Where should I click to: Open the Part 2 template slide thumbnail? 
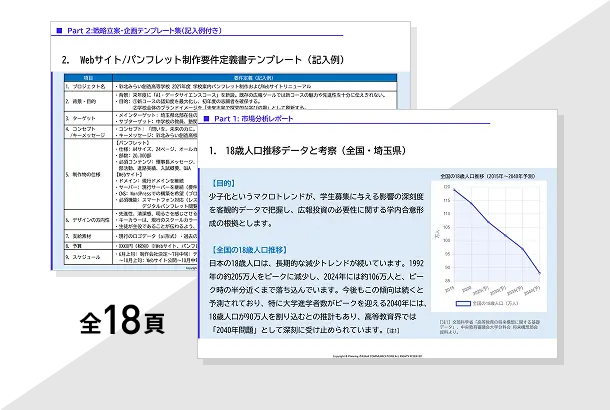point(230,146)
